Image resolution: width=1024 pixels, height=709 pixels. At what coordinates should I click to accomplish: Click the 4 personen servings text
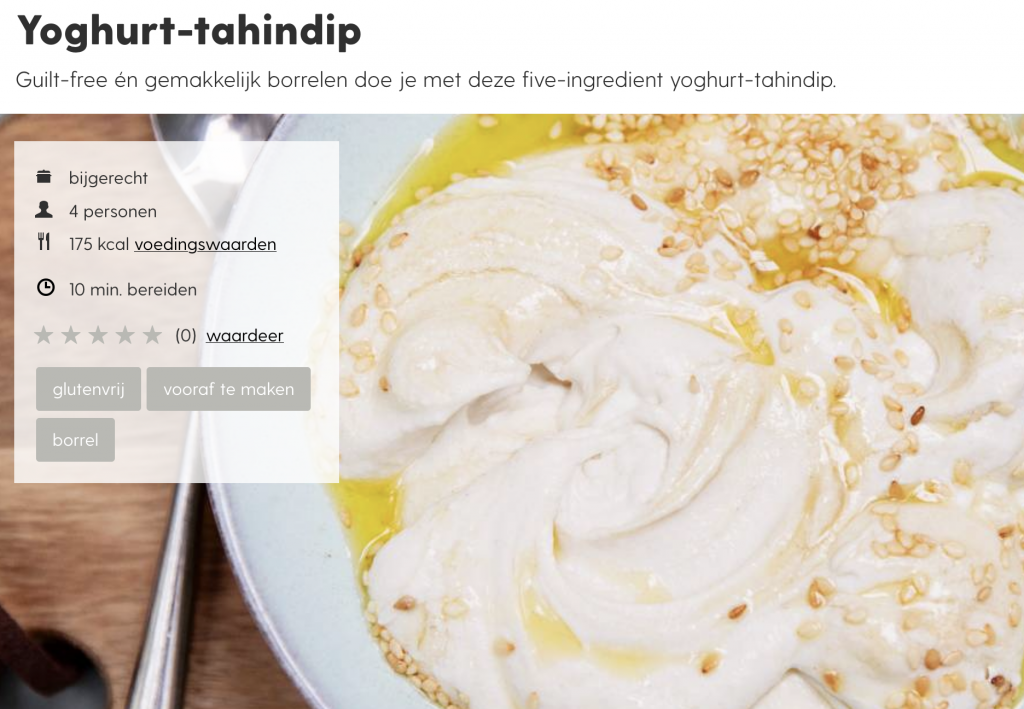click(113, 212)
